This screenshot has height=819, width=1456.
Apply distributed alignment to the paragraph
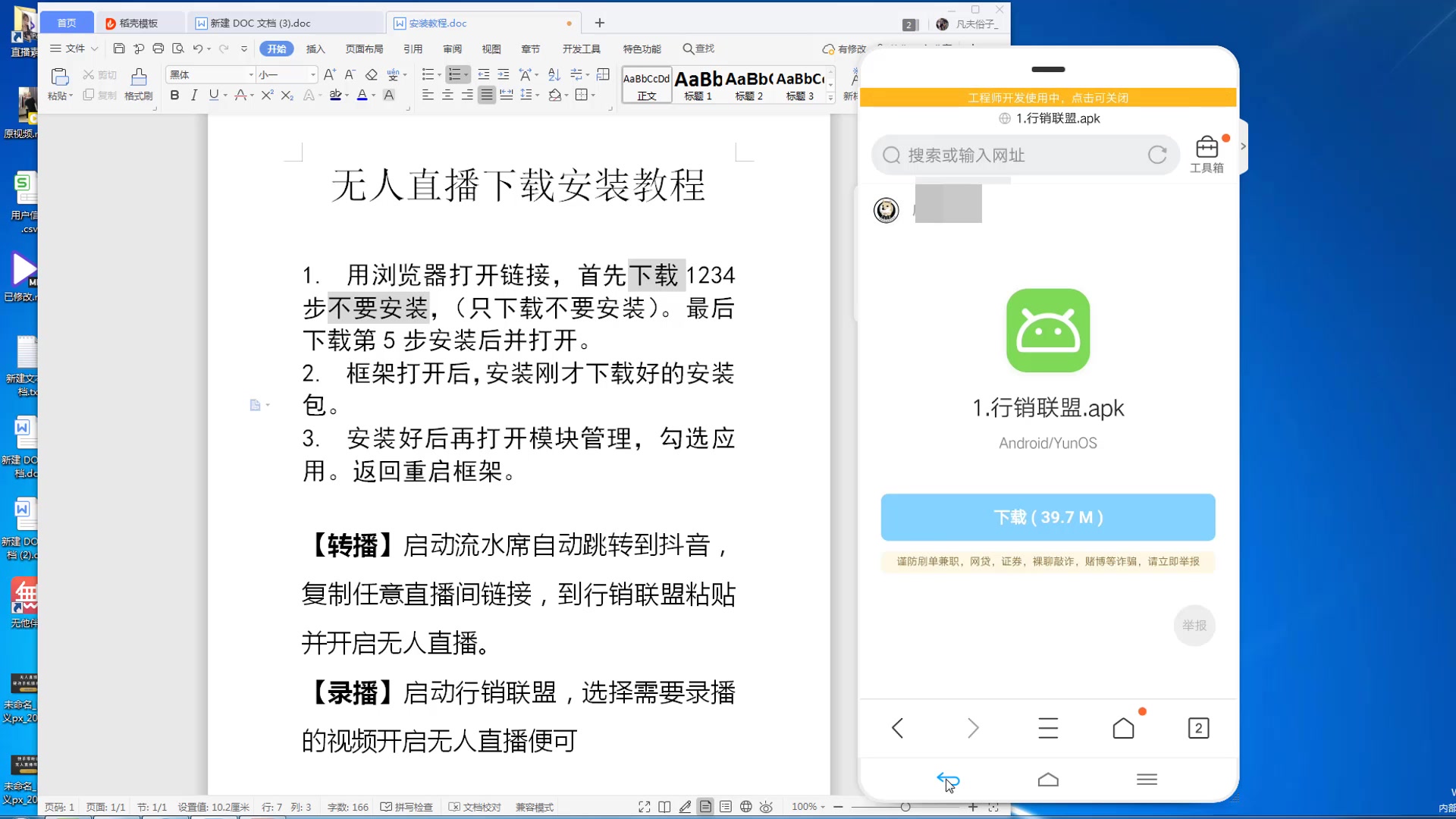pos(506,95)
